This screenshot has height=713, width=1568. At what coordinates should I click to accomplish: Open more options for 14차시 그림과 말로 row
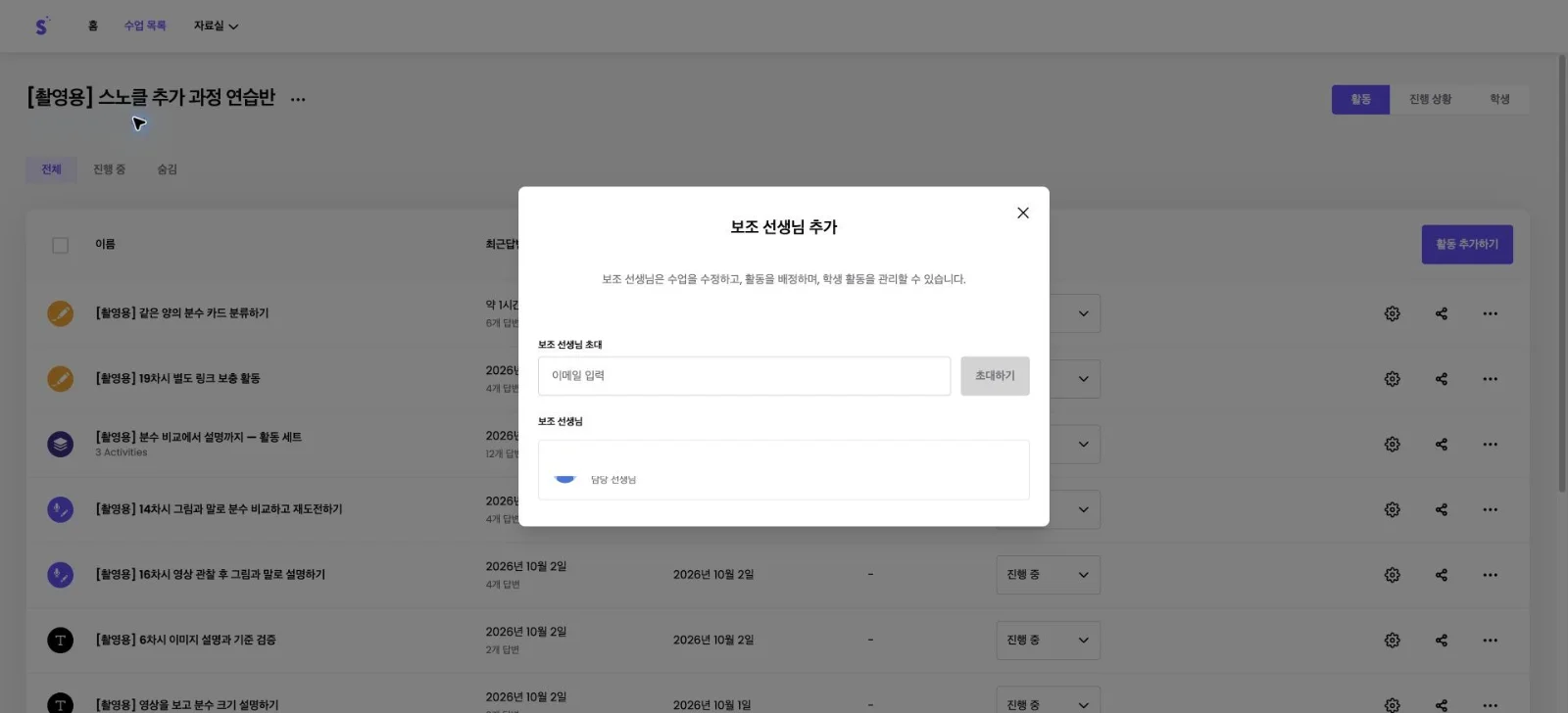1490,509
